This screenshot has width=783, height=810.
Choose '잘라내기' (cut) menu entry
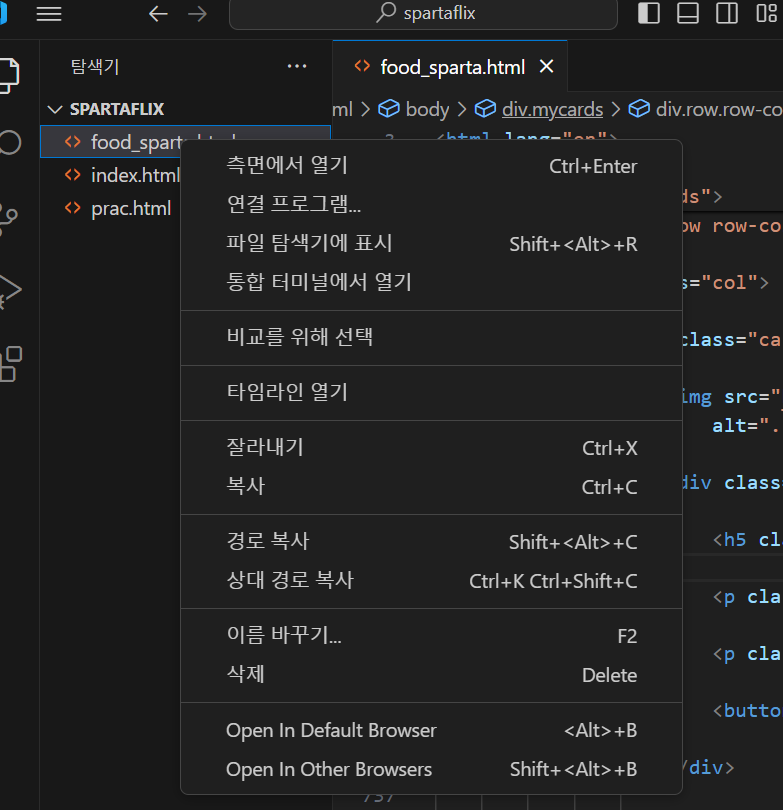tap(431, 448)
